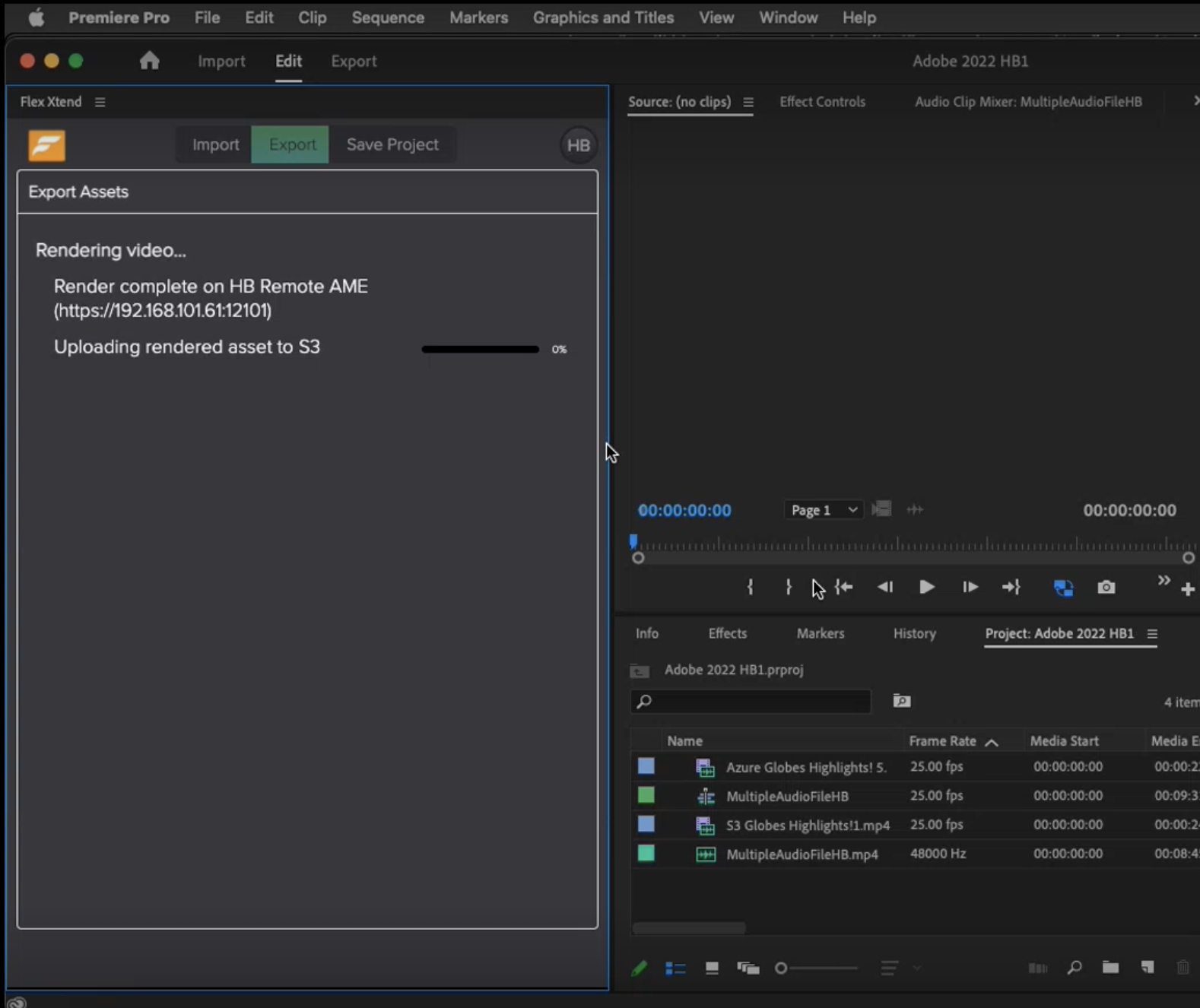Click the Mark In button
This screenshot has height=1008, width=1200.
pyautogui.click(x=750, y=587)
